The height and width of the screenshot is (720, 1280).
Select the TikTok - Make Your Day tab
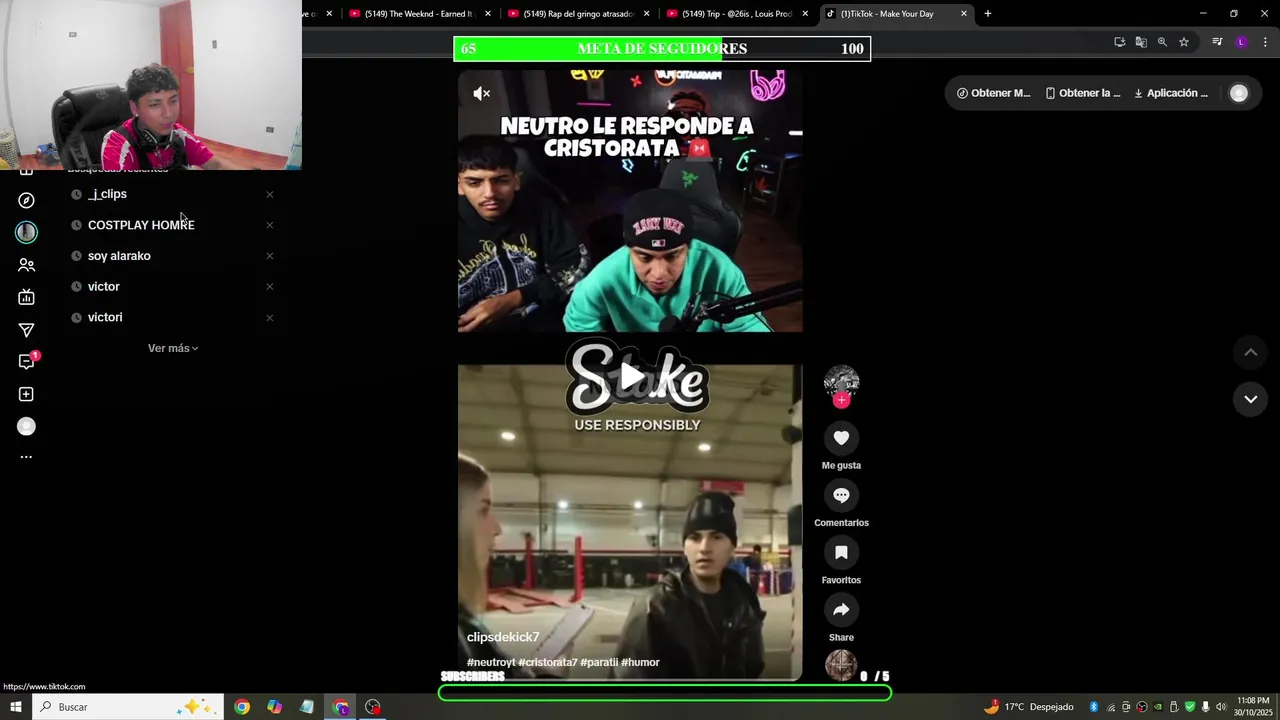coord(897,14)
